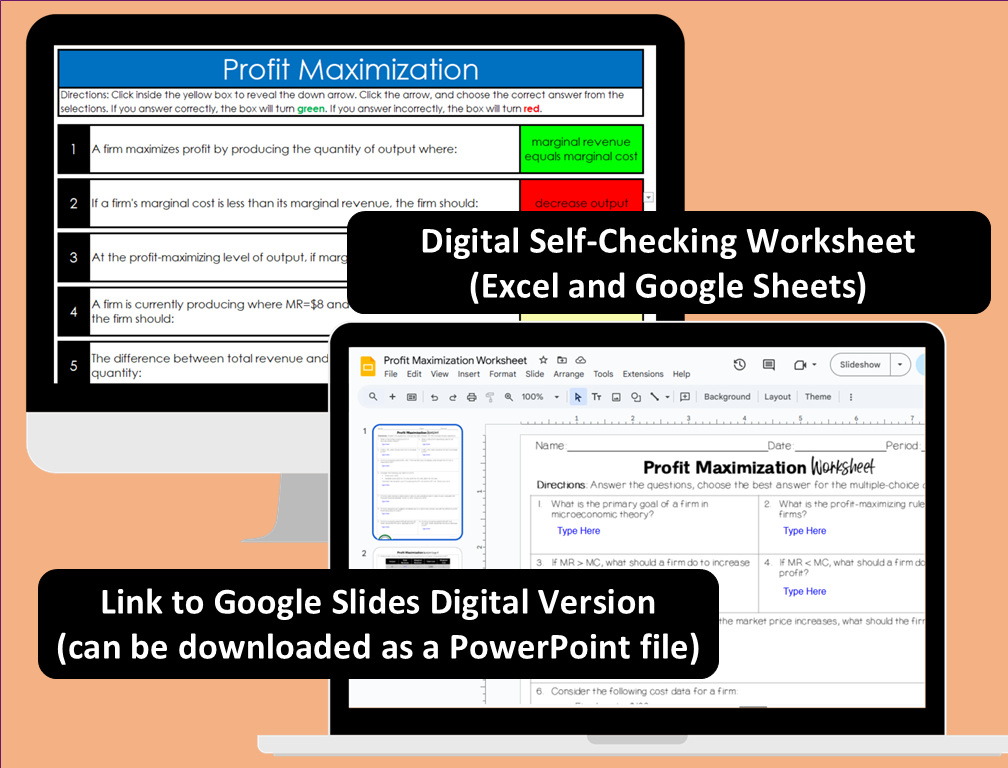1008x768 pixels.
Task: Expand the 100% zoom level dropdown
Action: [x=557, y=397]
